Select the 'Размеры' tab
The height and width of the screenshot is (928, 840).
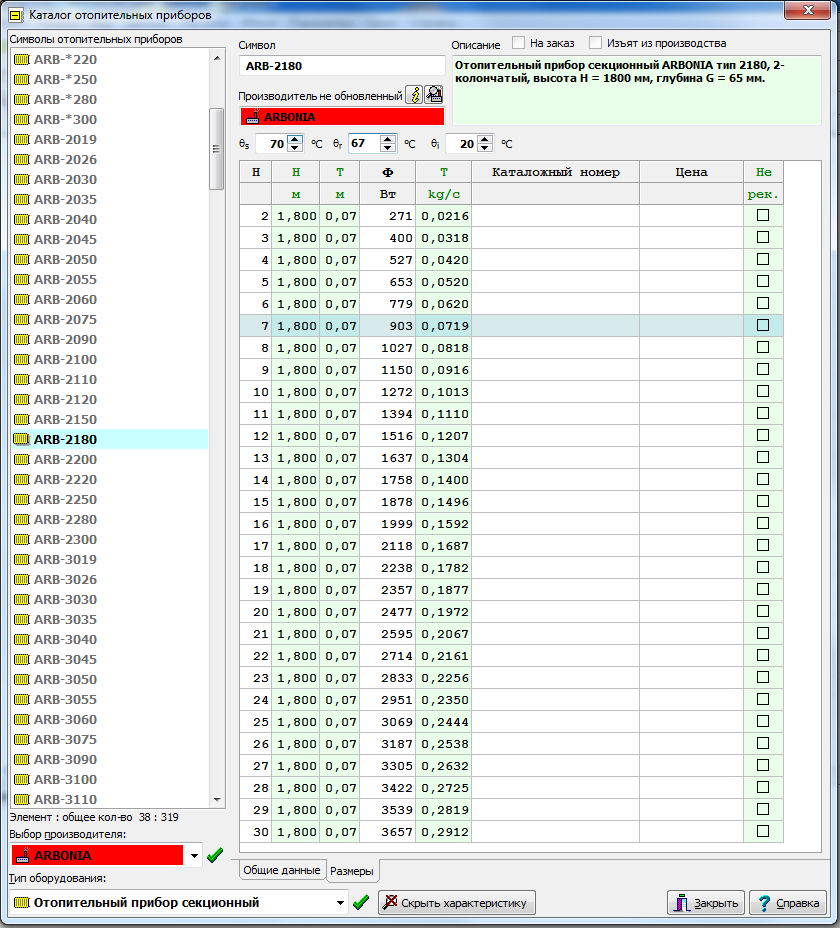click(x=351, y=870)
